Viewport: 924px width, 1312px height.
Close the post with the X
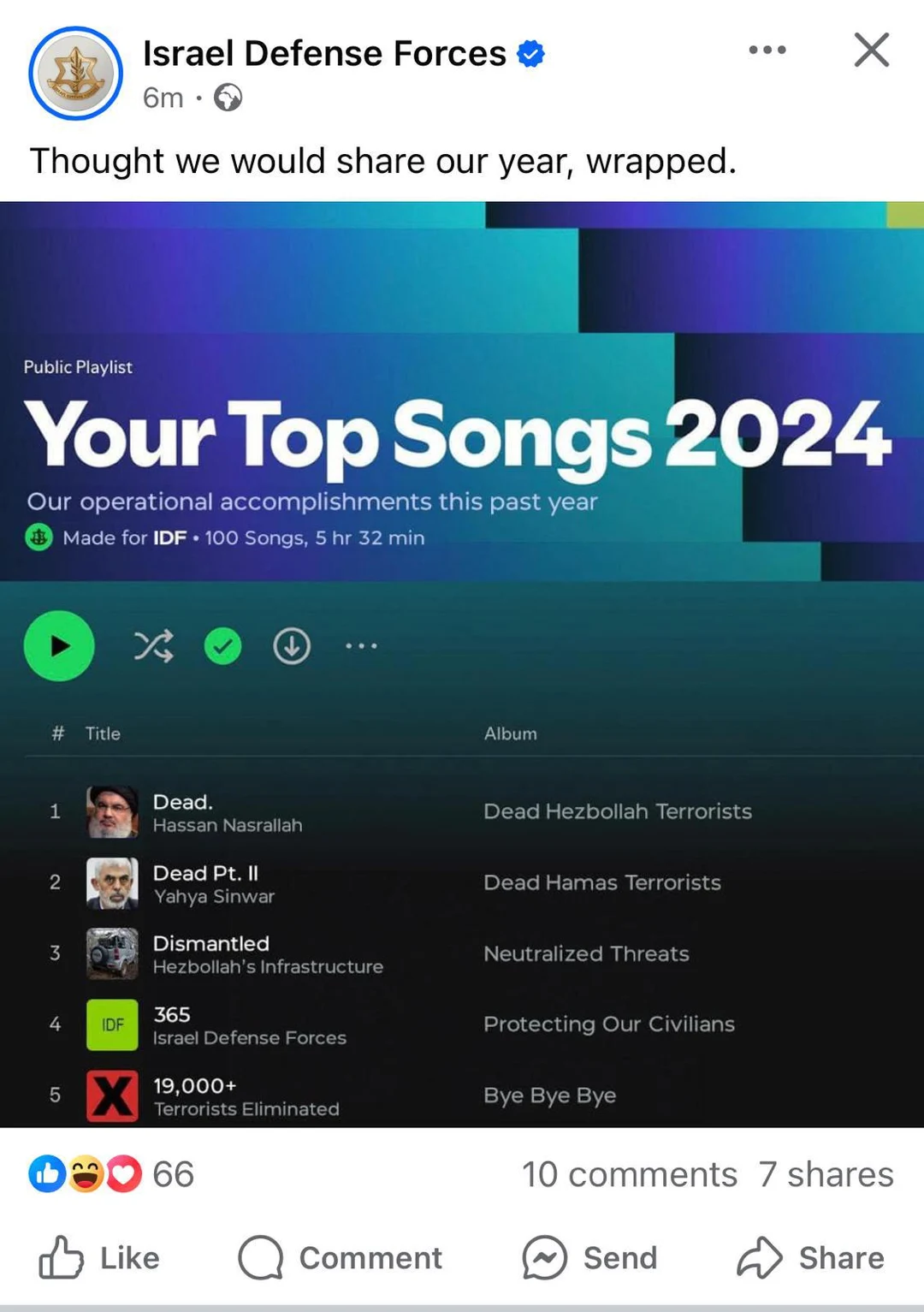pyautogui.click(x=872, y=50)
